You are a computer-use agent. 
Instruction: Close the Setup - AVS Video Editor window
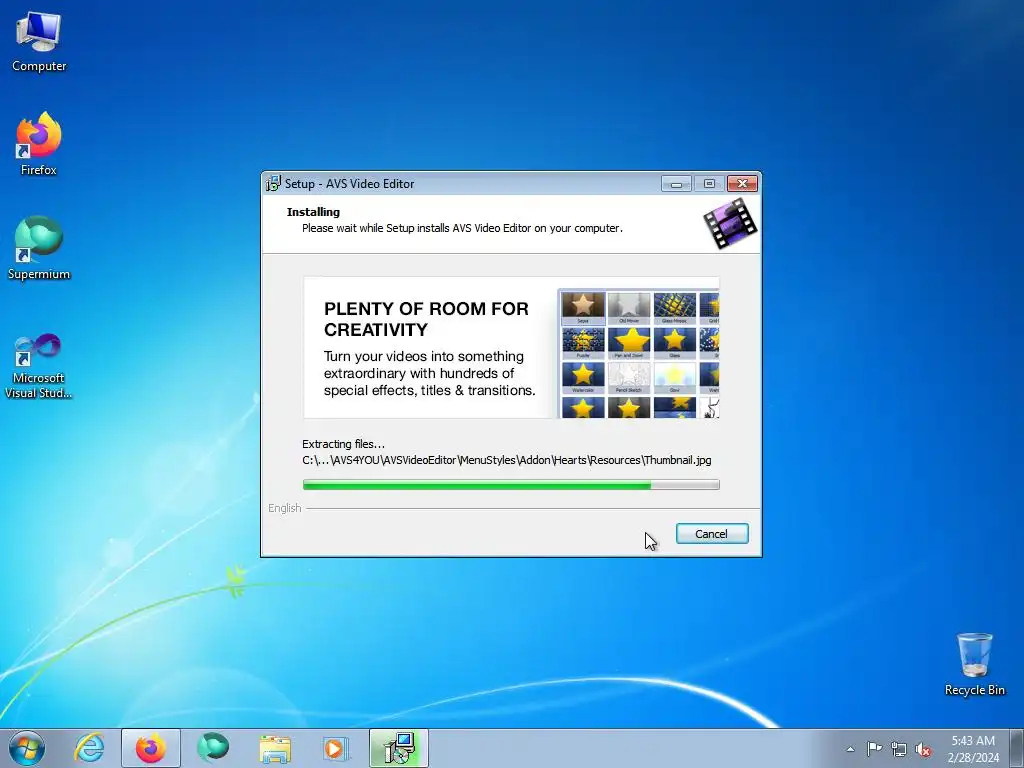pos(743,184)
